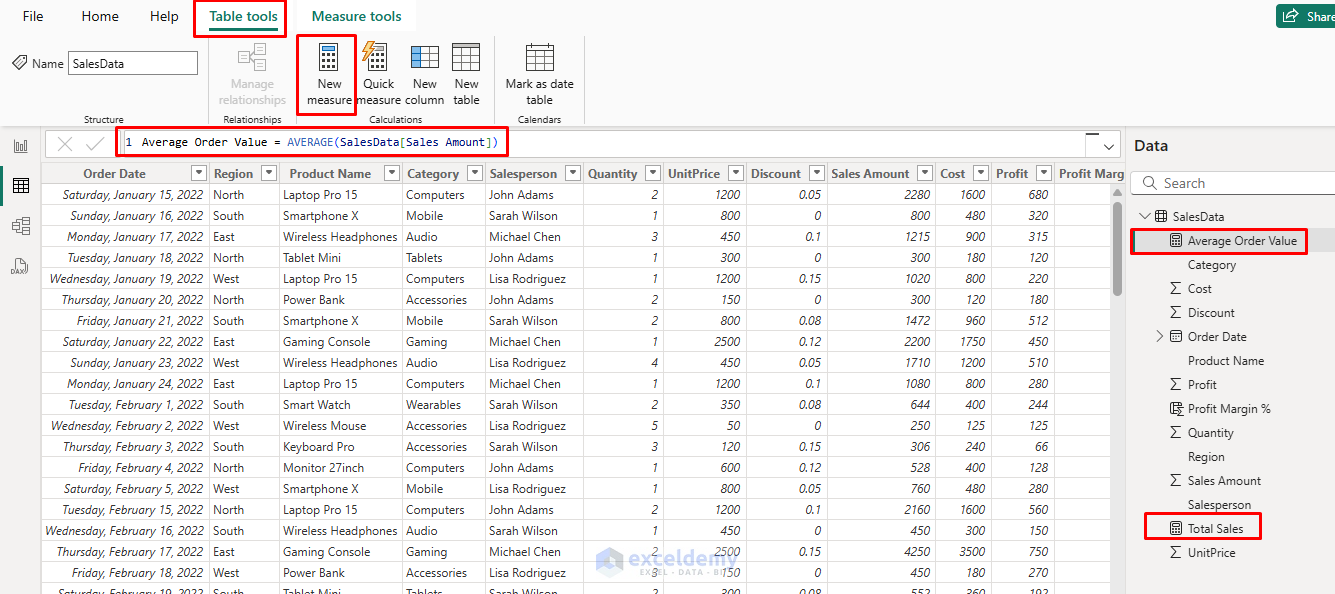Switch to Report view sidebar icon
Screen dimensions: 1335x594
coord(20,146)
